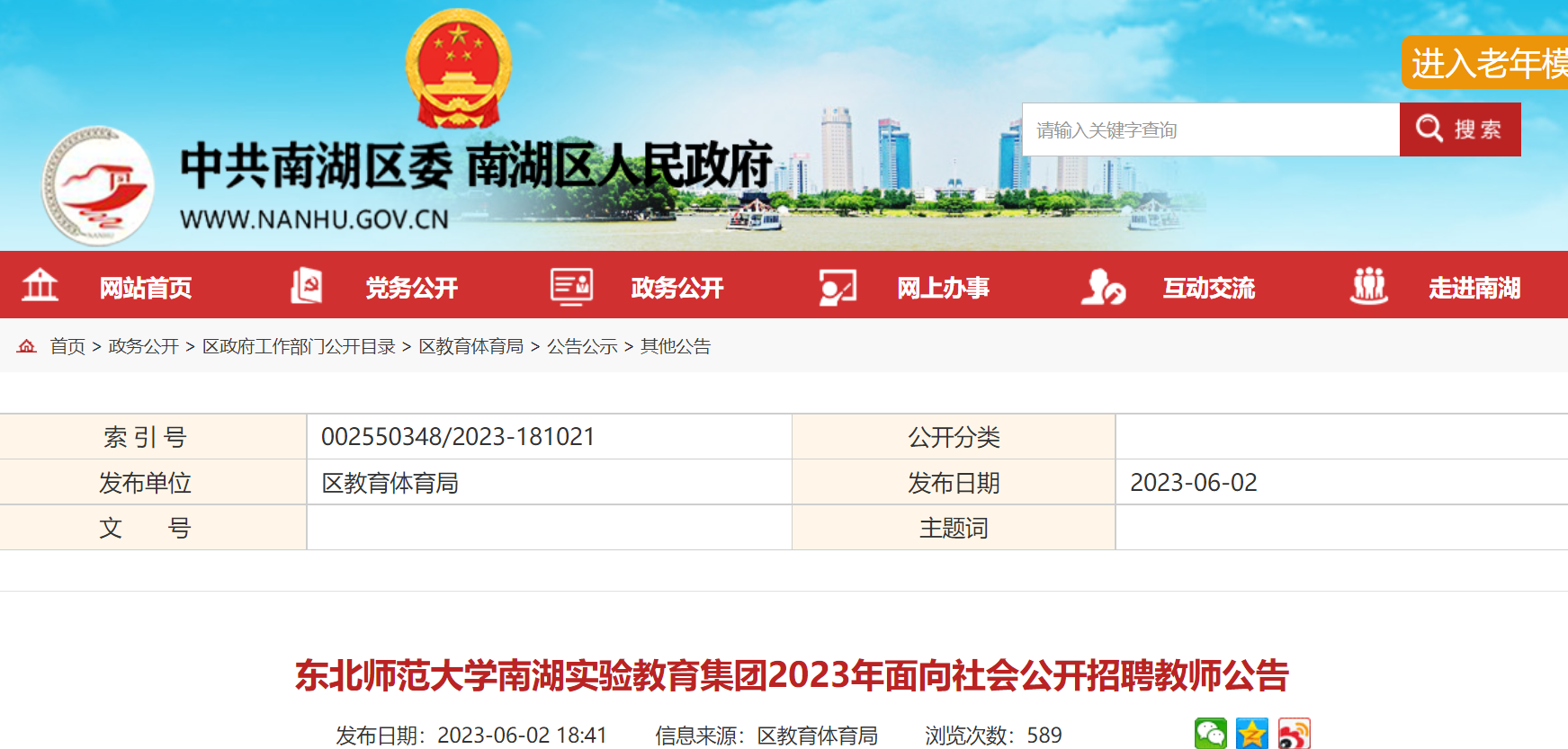The height and width of the screenshot is (749, 1568).
Task: Open 区政府工作部门公开目录 breadcrumb link
Action: tap(299, 346)
